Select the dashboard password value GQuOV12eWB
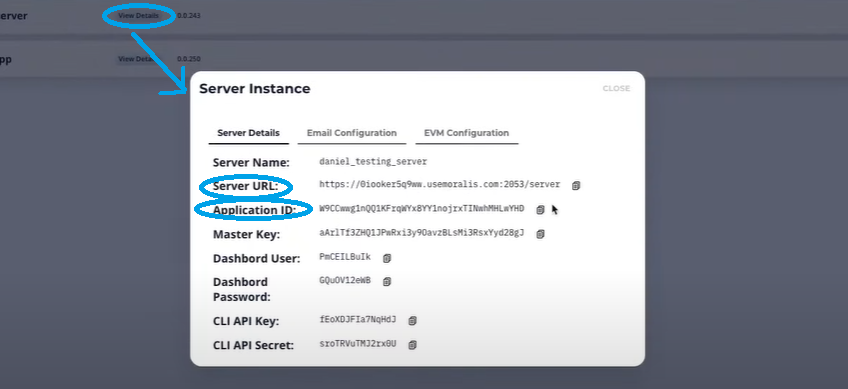The image size is (848, 389). point(345,280)
